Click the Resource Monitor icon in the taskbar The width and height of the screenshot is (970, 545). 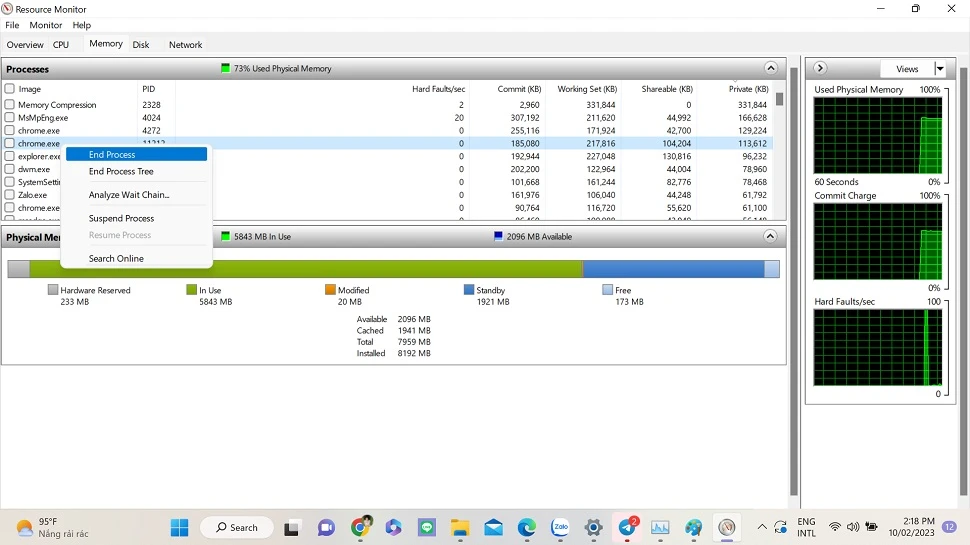tap(727, 527)
